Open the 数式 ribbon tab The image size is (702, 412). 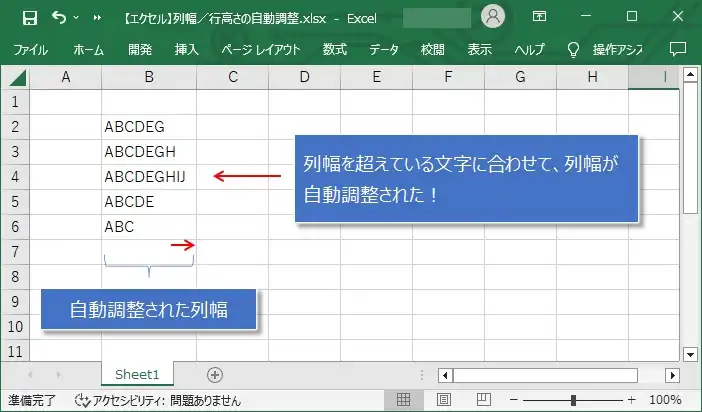pyautogui.click(x=335, y=49)
